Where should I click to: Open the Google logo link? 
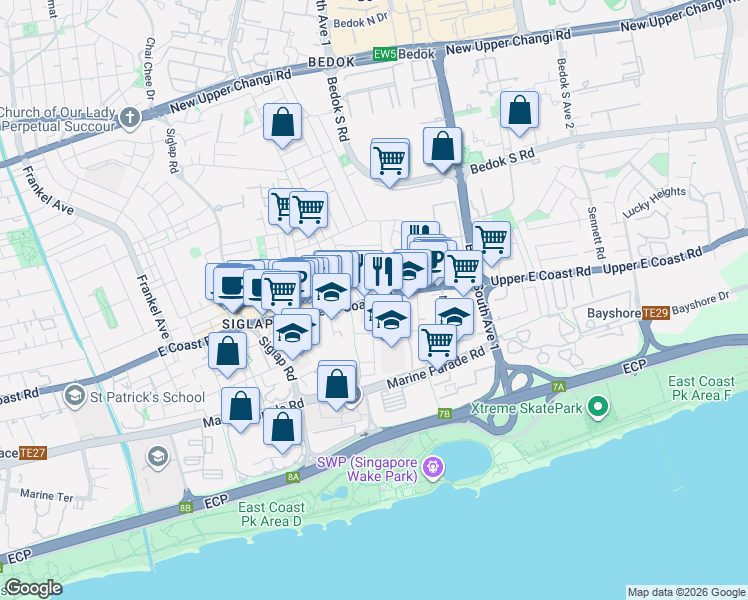click(32, 589)
